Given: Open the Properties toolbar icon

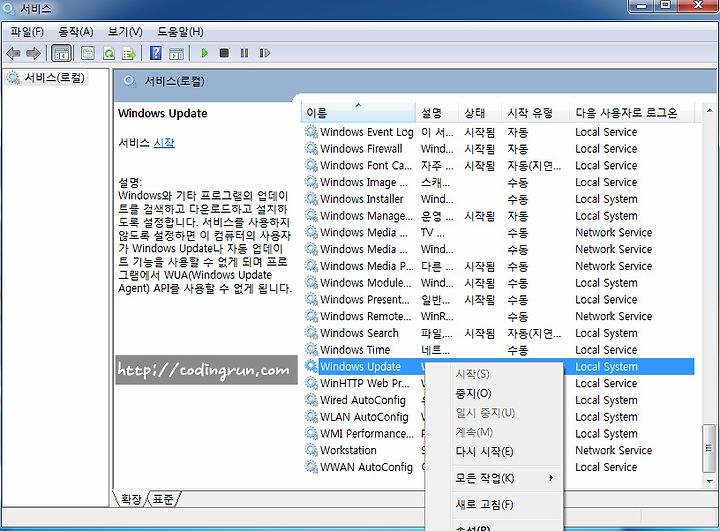Looking at the screenshot, I should pos(88,53).
